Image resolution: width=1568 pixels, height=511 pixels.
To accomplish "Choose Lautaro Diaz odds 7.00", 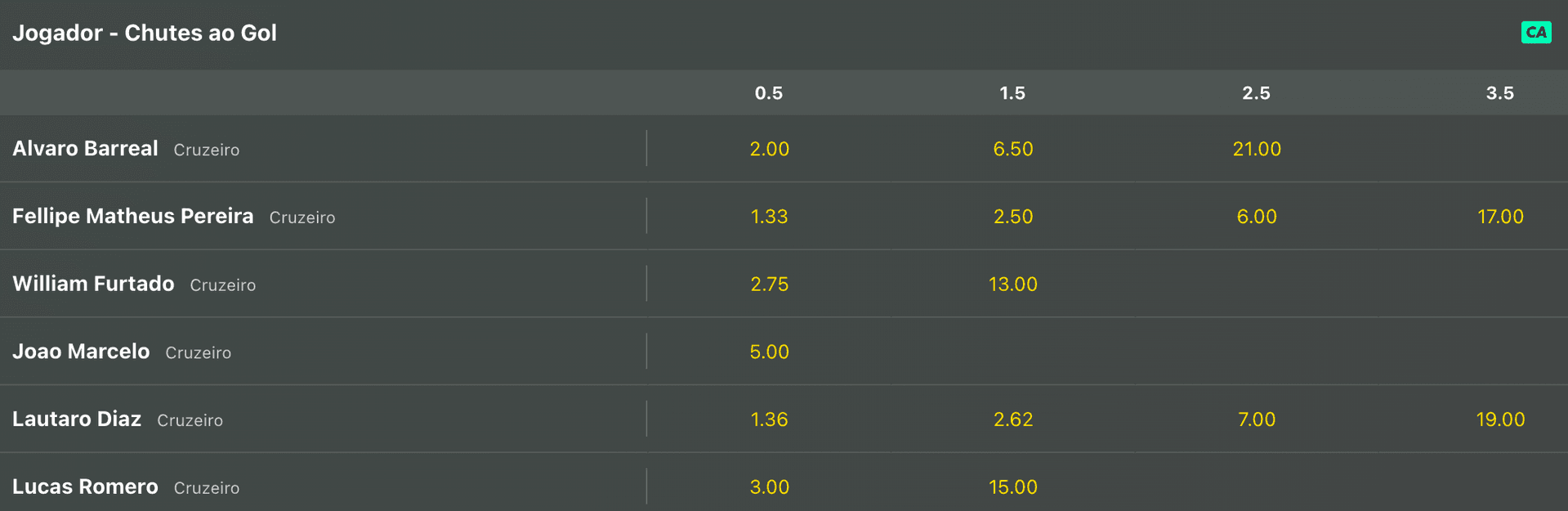I will pos(1257,419).
